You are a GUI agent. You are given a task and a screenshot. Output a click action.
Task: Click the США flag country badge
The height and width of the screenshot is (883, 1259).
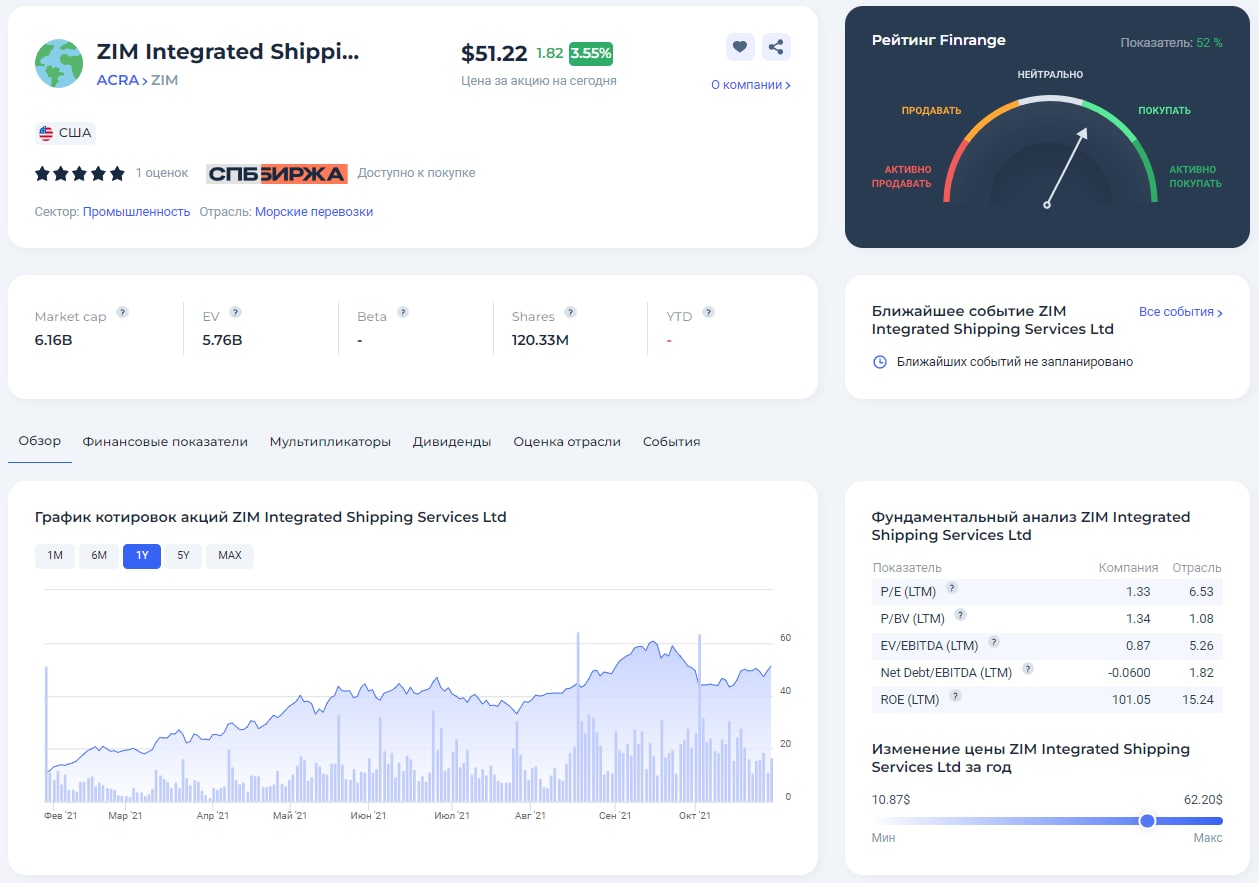tap(65, 133)
